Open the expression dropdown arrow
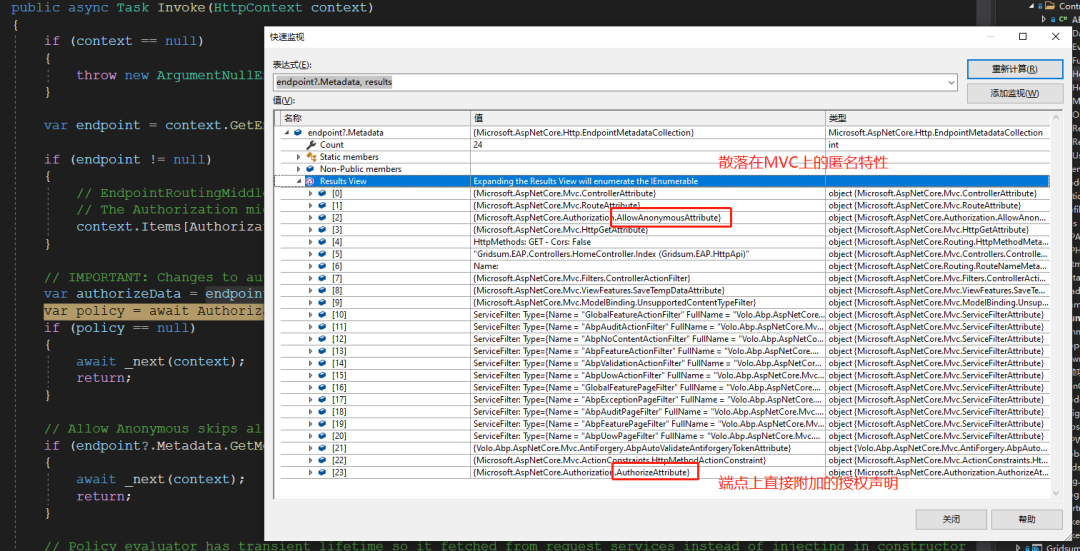Screen dimensions: 1080x551 pos(951,82)
